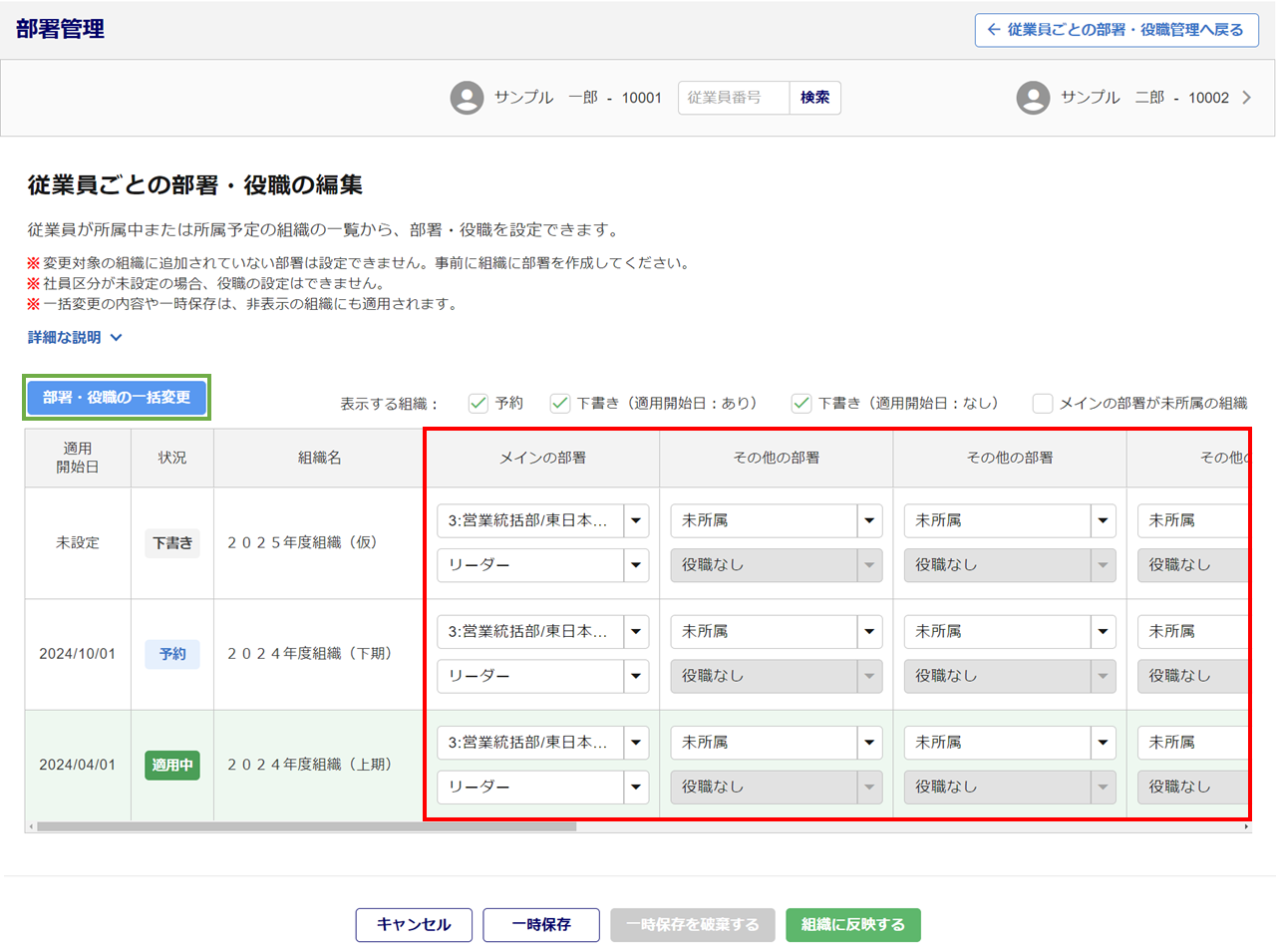Image resolution: width=1276 pixels, height=952 pixels.
Task: Click the 一時保存を破棄する button
Action: point(693,925)
